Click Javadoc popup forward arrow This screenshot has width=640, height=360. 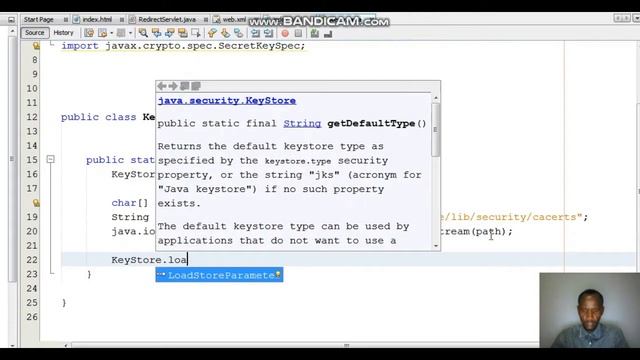(173, 86)
